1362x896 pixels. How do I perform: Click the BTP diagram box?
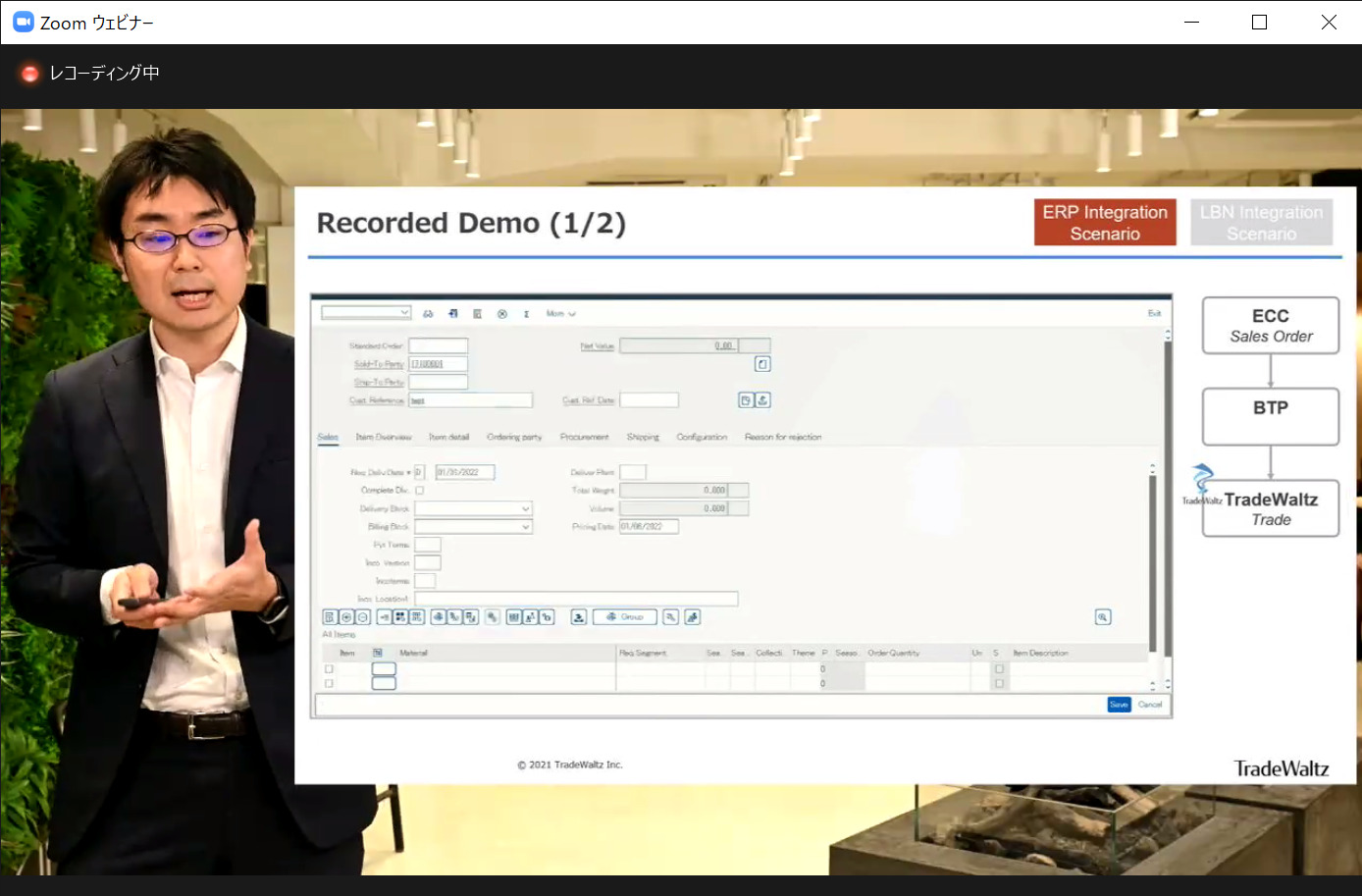pos(1271,416)
